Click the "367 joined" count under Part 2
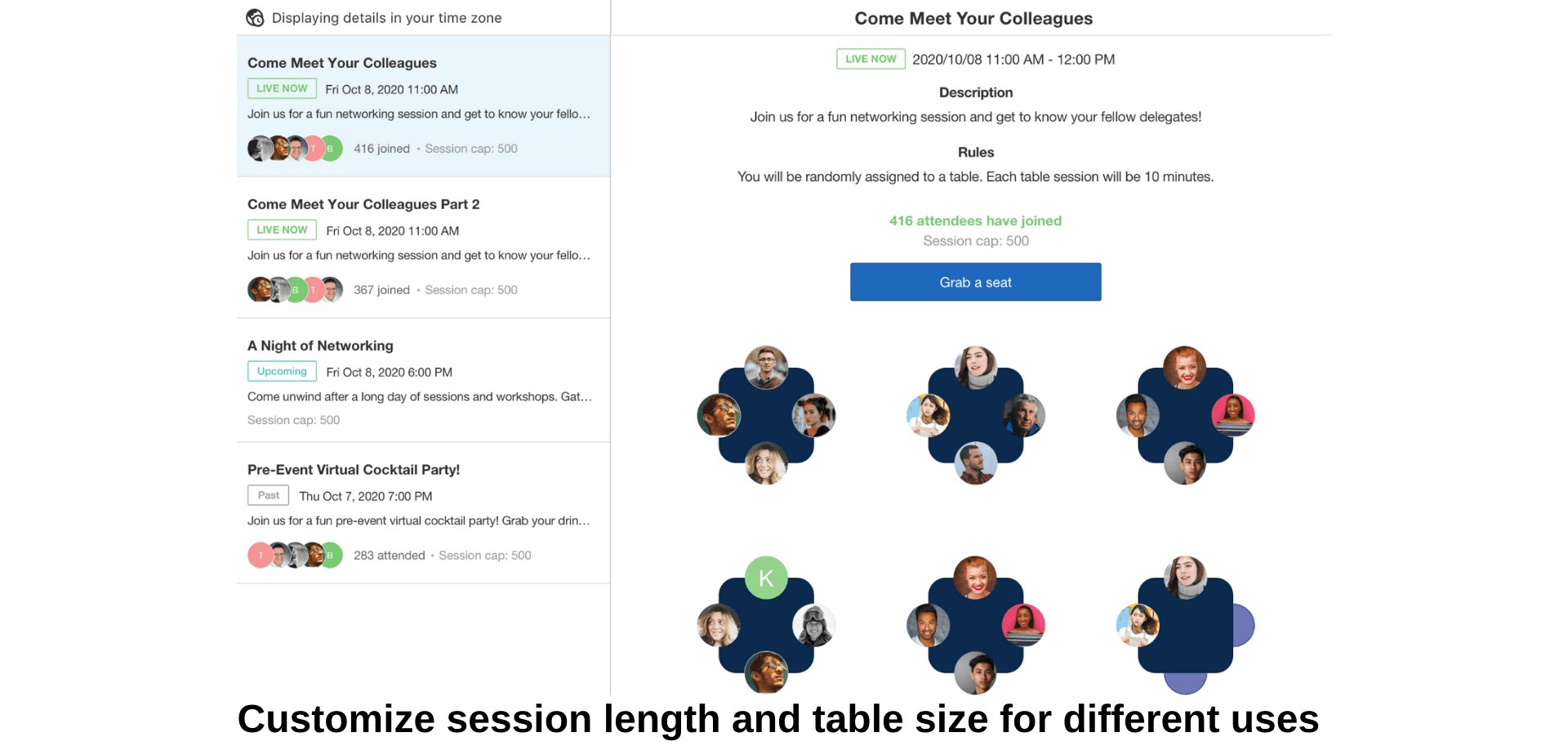This screenshot has height=746, width=1568. [382, 290]
